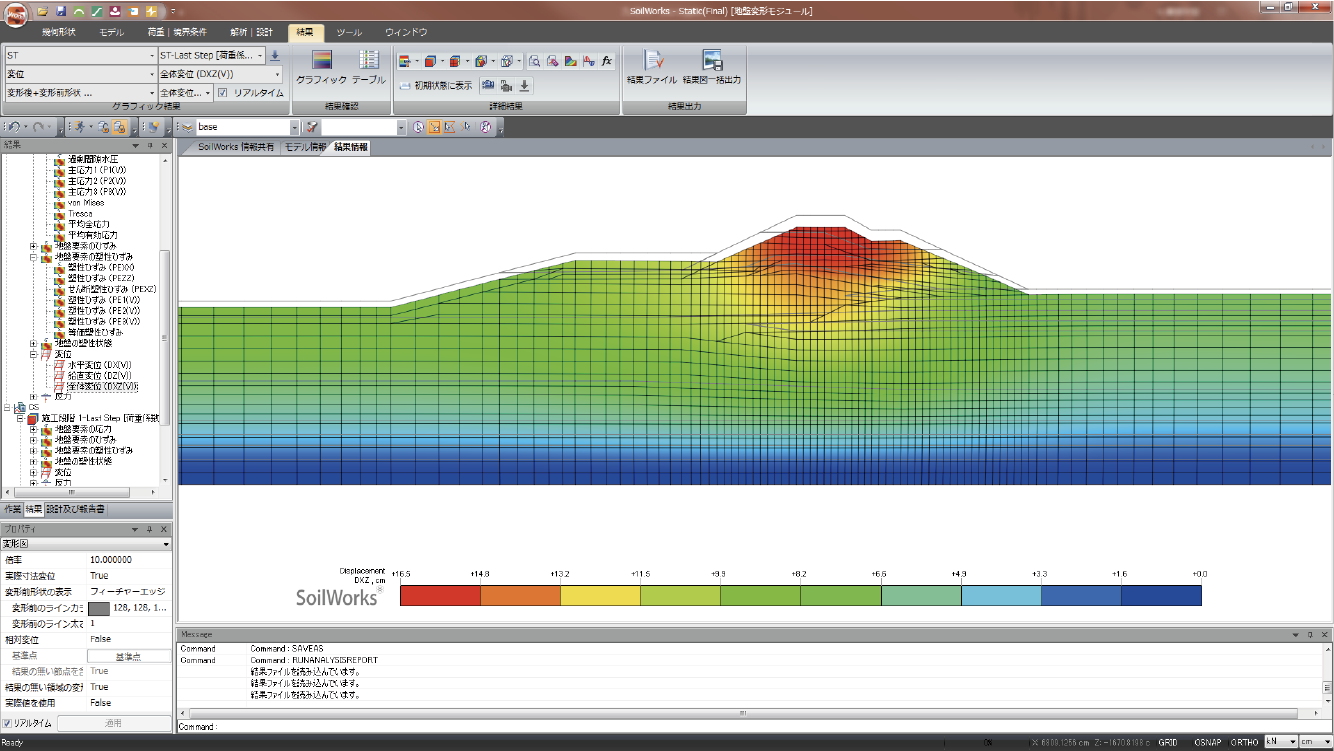
Task: Click the 倍率 value field 10.000000
Action: [x=129, y=560]
